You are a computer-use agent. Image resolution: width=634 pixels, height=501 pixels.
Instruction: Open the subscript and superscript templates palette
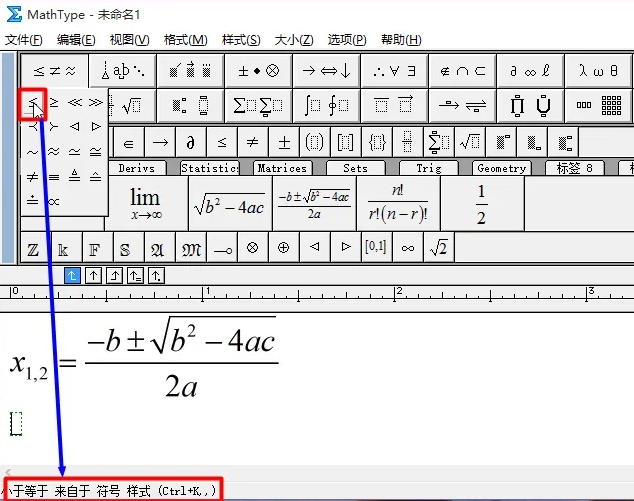(x=190, y=106)
